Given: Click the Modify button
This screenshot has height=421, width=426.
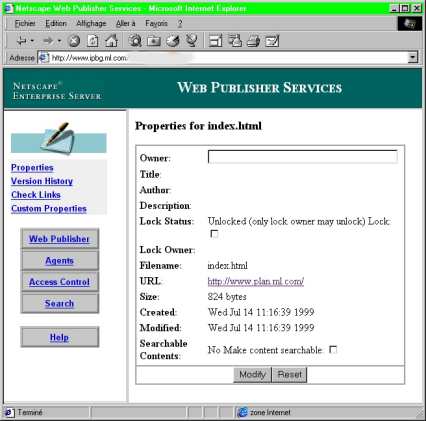Looking at the screenshot, I should click(253, 374).
